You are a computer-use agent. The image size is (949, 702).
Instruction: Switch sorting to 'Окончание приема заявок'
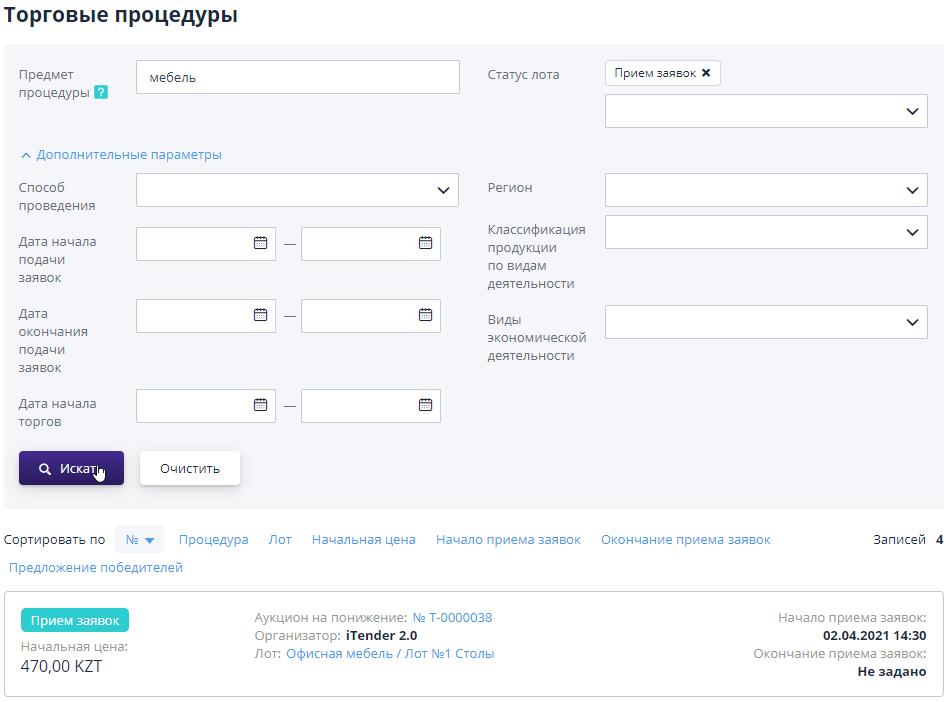click(685, 539)
